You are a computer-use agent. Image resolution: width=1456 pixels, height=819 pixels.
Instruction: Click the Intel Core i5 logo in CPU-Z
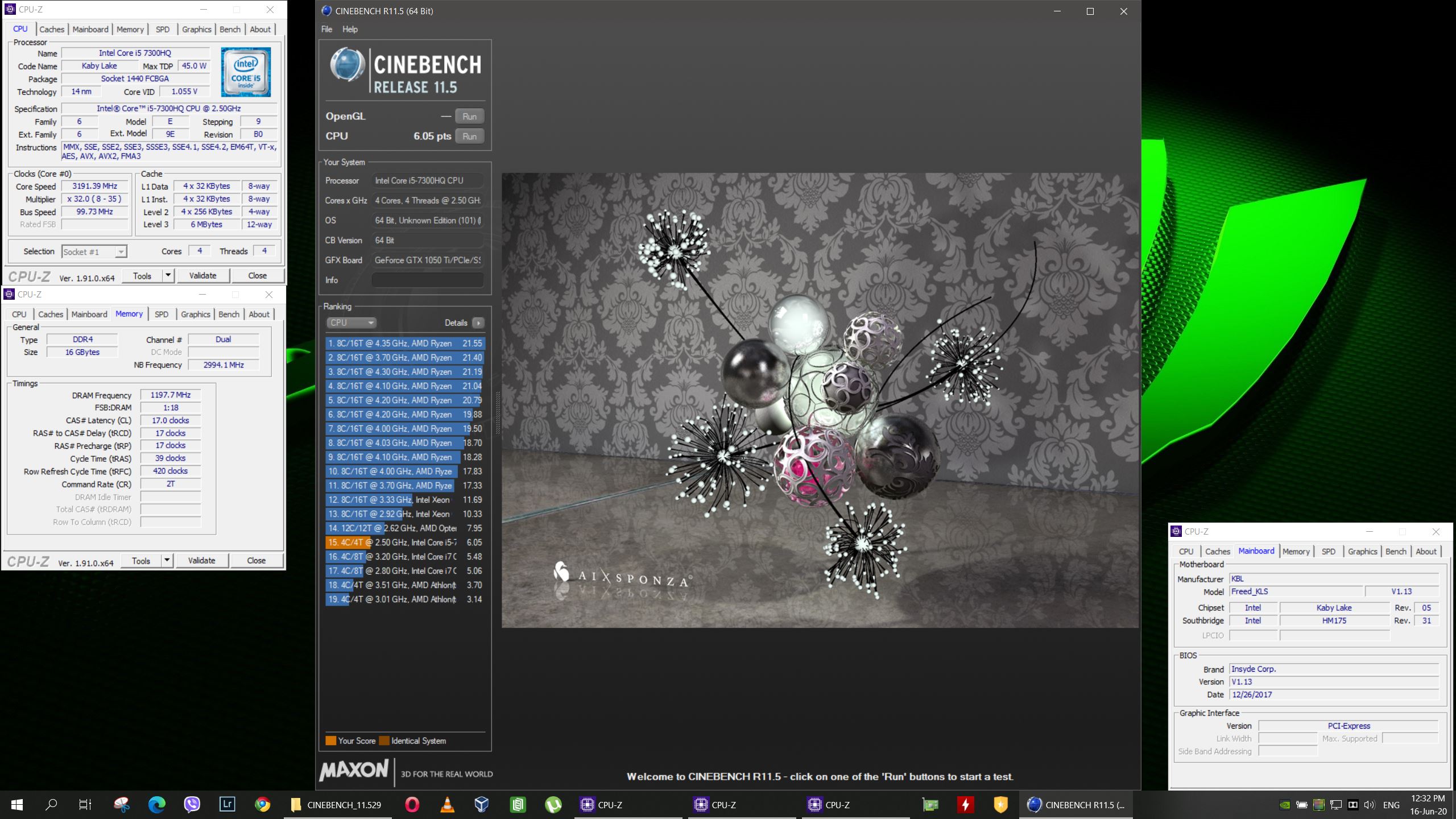coord(246,72)
